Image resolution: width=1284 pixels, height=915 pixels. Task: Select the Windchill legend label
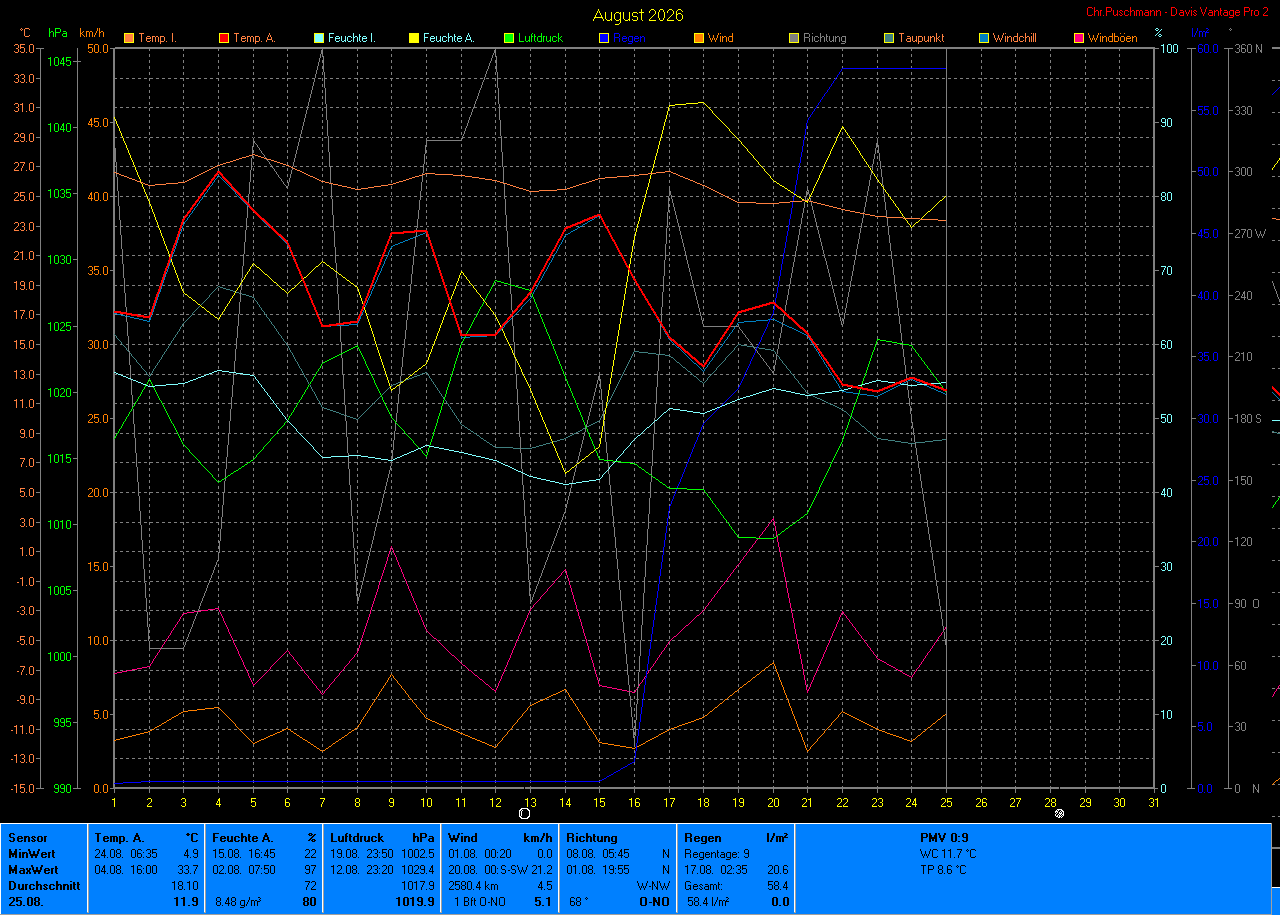[x=1016, y=39]
